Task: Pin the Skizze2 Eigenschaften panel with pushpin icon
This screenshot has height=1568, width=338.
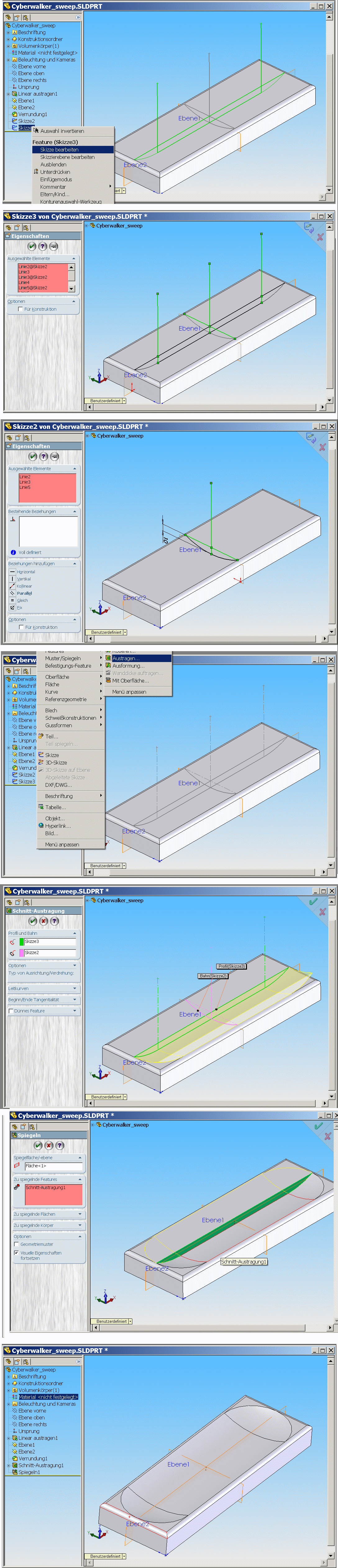Action: [55, 456]
